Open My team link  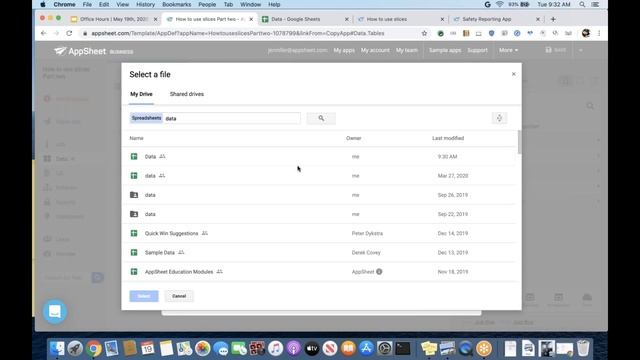[x=407, y=50]
